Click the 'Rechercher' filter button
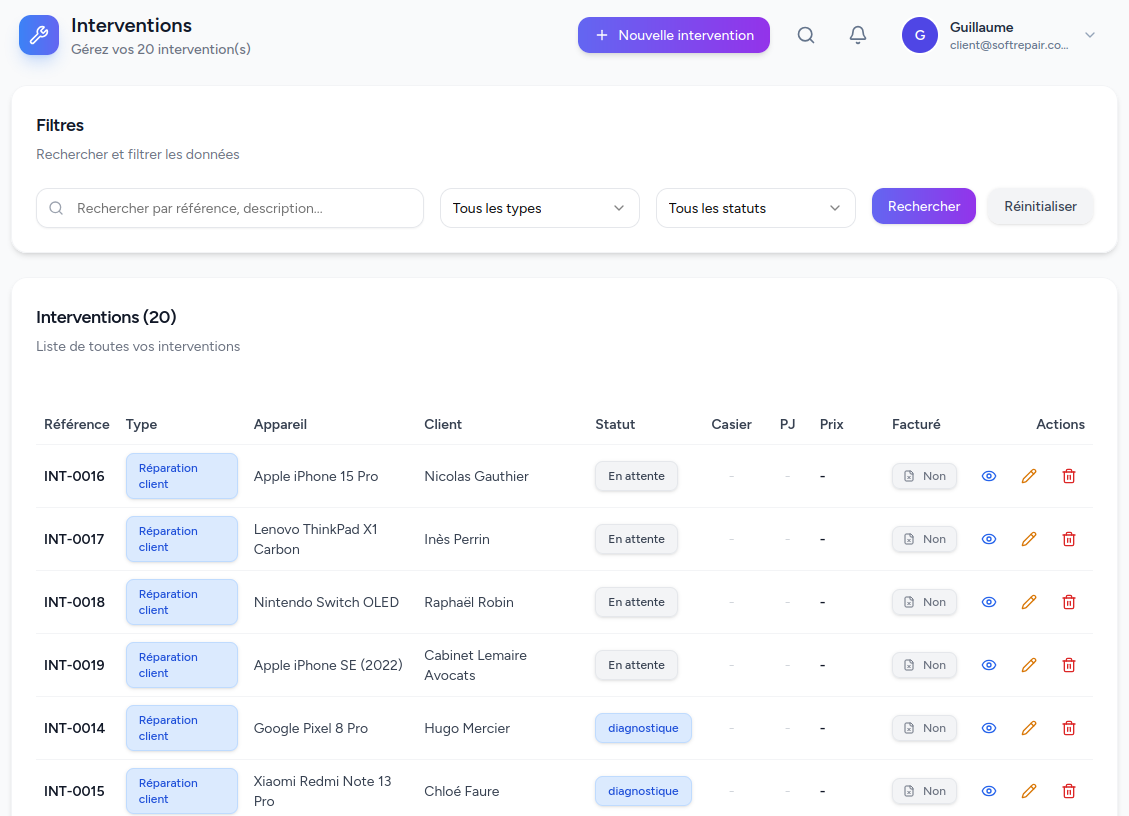1129x816 pixels. pyautogui.click(x=923, y=206)
